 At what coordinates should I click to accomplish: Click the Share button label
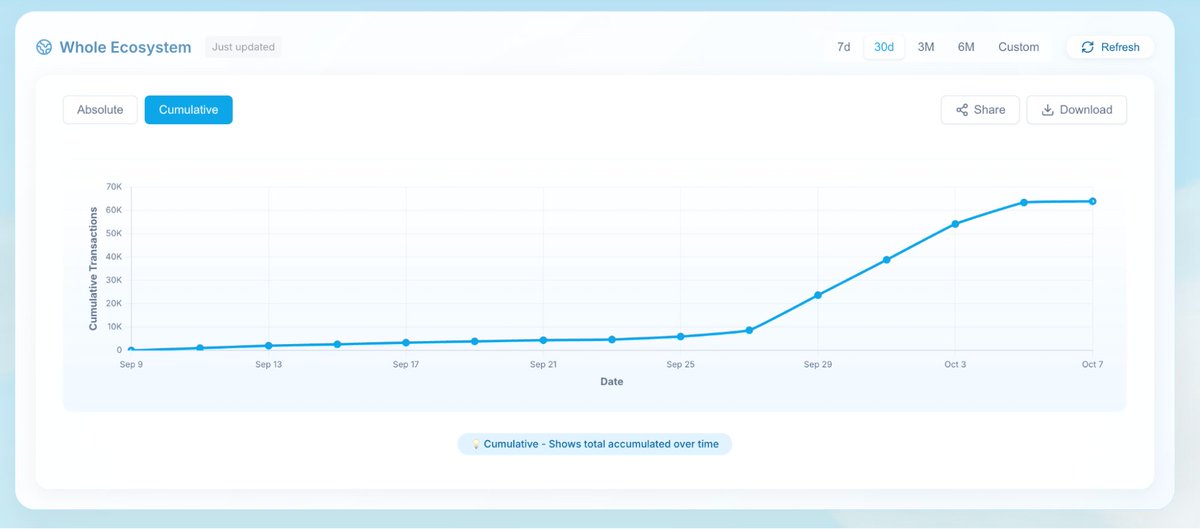pos(989,110)
